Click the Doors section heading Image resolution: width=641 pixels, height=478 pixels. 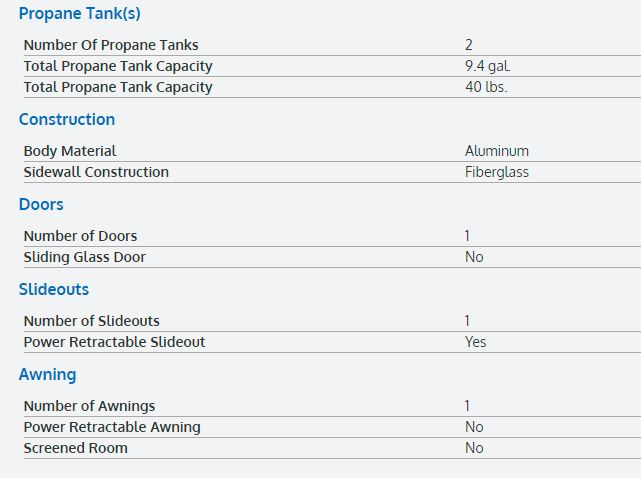[x=41, y=204]
